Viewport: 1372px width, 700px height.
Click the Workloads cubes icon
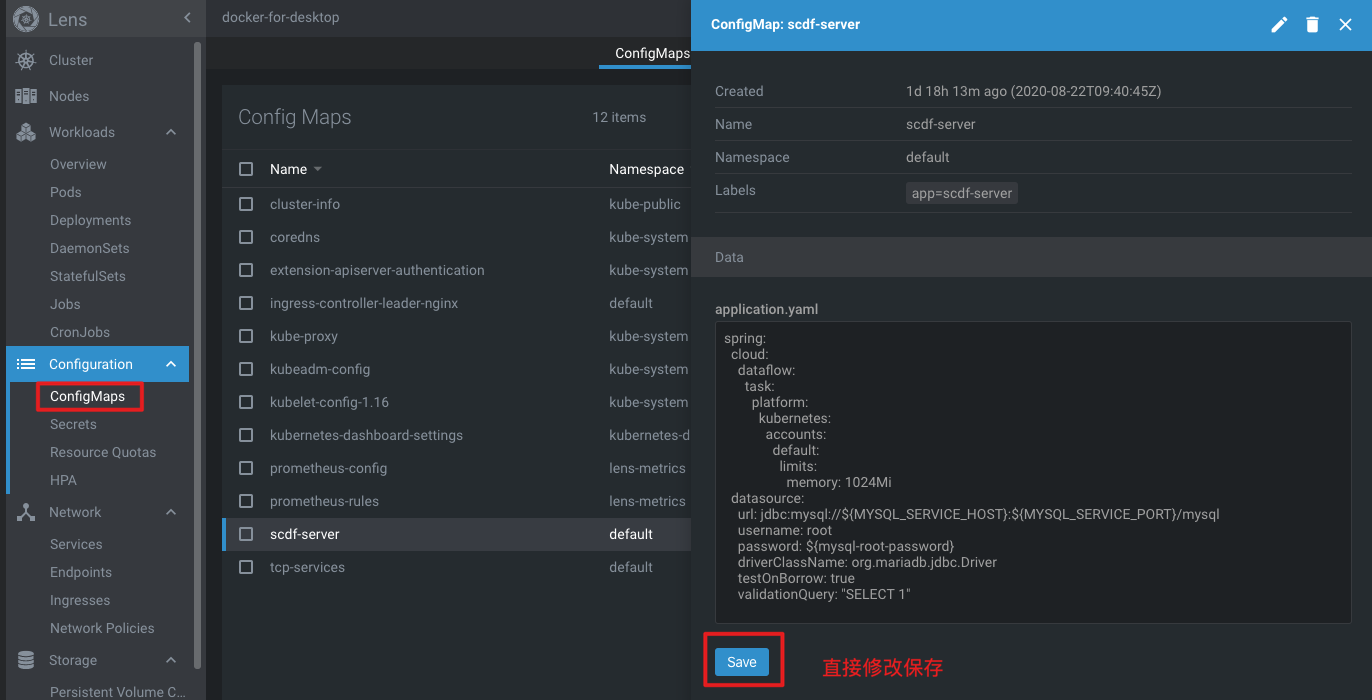(x=26, y=132)
